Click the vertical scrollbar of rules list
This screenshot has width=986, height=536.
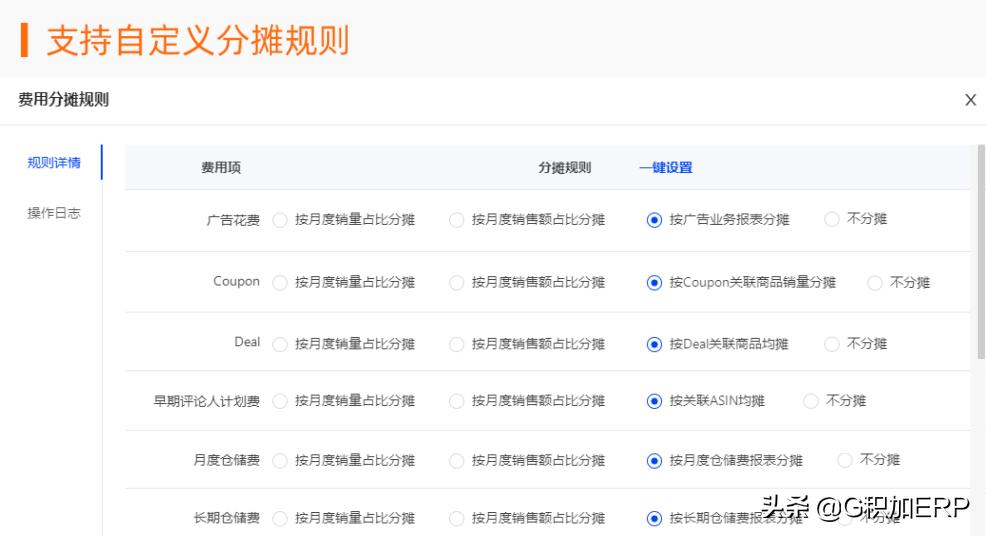(x=981, y=252)
